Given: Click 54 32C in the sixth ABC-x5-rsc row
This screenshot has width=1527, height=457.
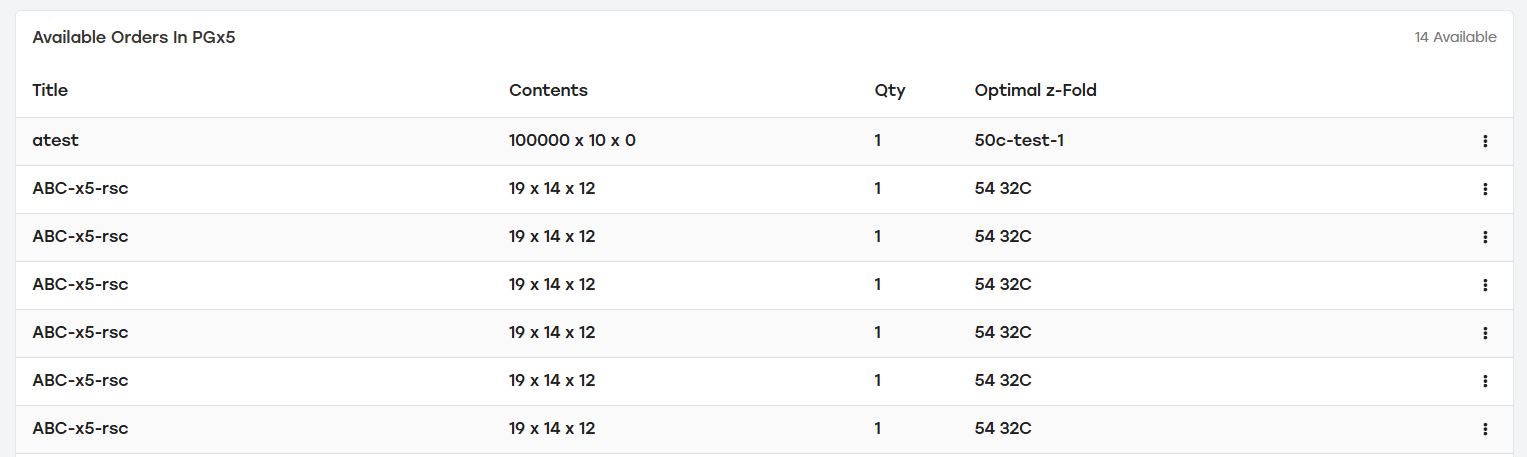Looking at the screenshot, I should [1003, 429].
